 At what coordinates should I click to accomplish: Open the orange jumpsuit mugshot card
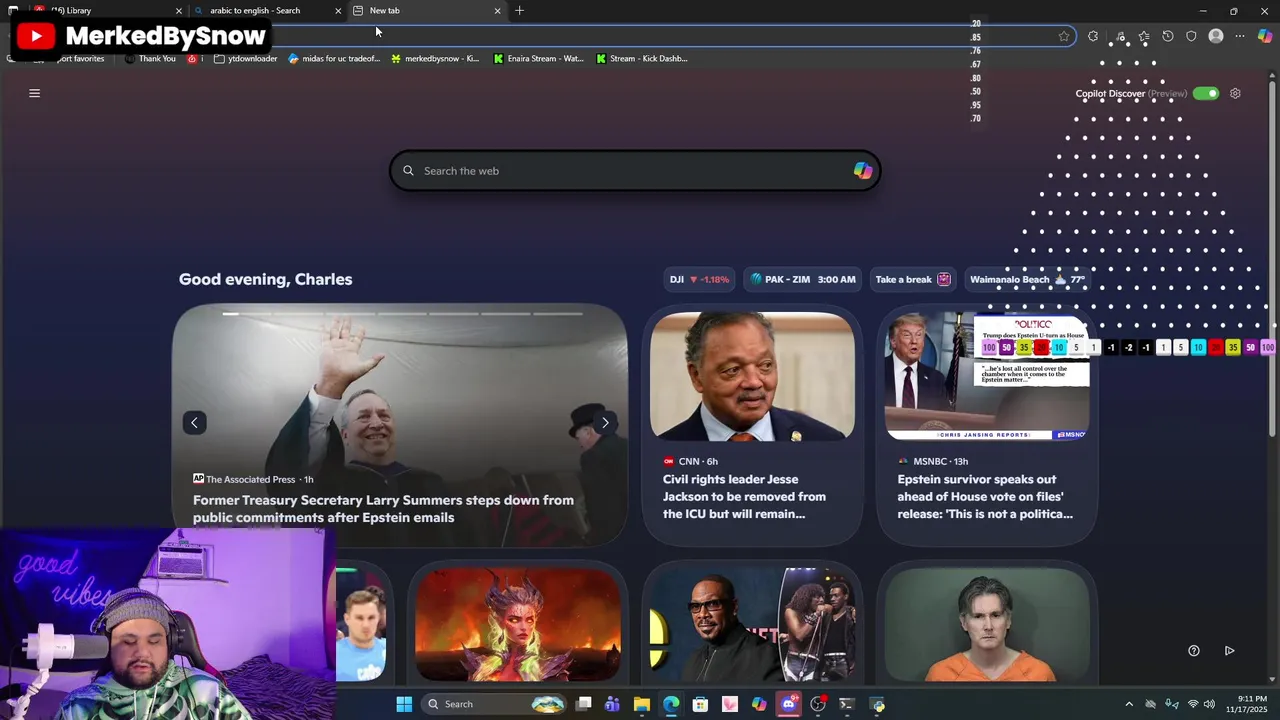[987, 625]
